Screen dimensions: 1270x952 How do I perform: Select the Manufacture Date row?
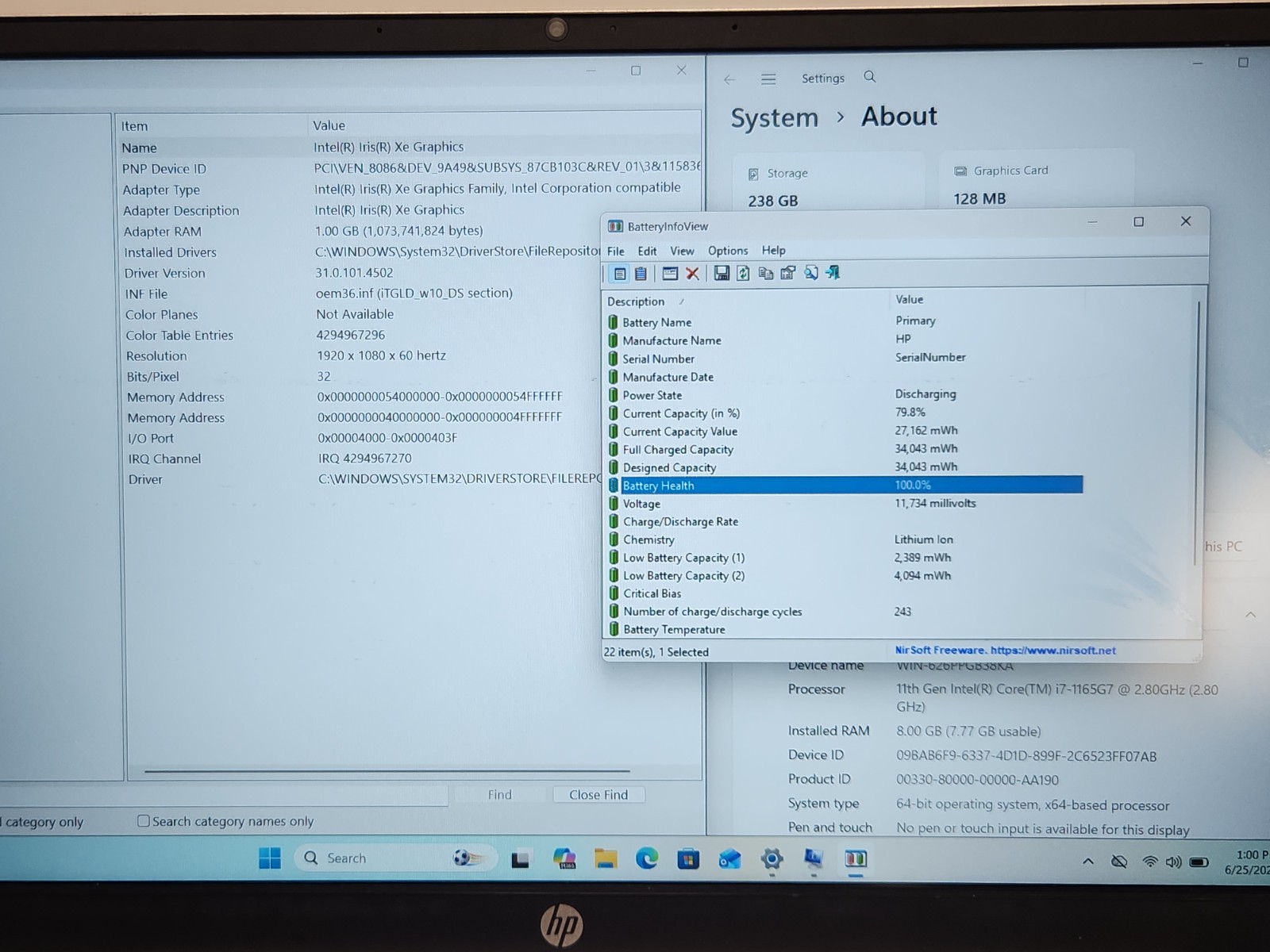844,377
